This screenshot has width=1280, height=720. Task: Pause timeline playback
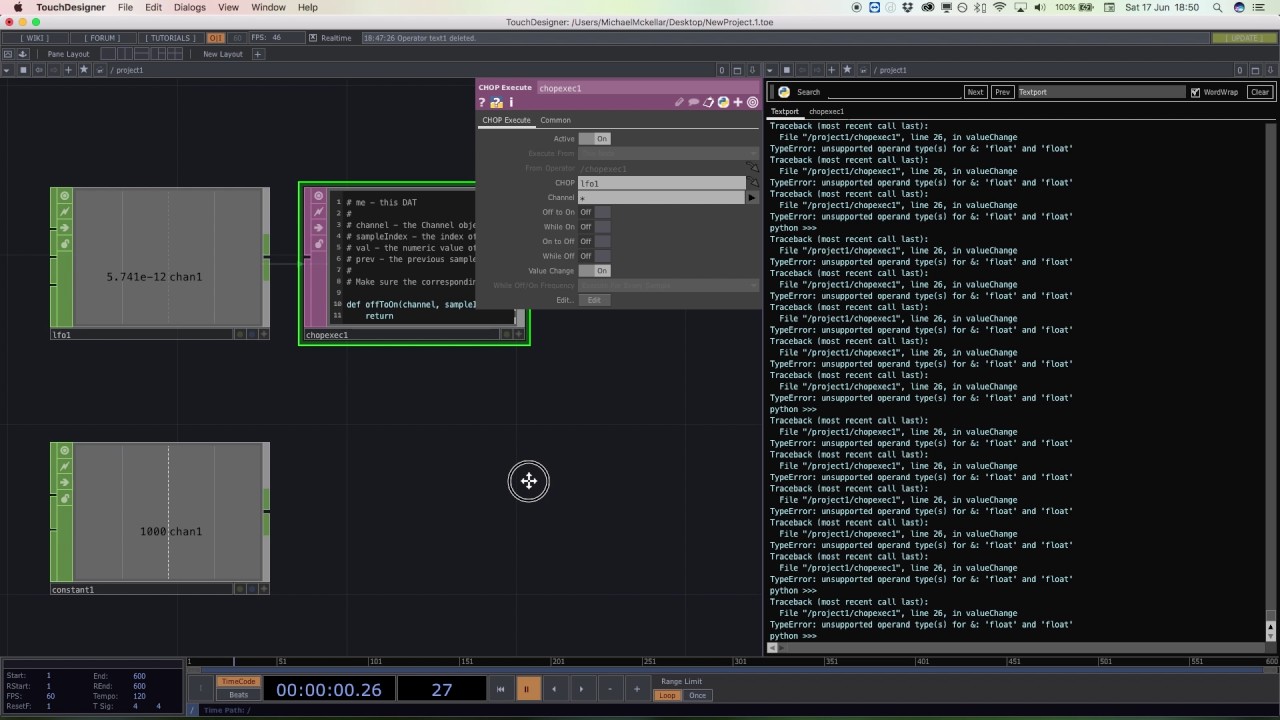(x=526, y=689)
